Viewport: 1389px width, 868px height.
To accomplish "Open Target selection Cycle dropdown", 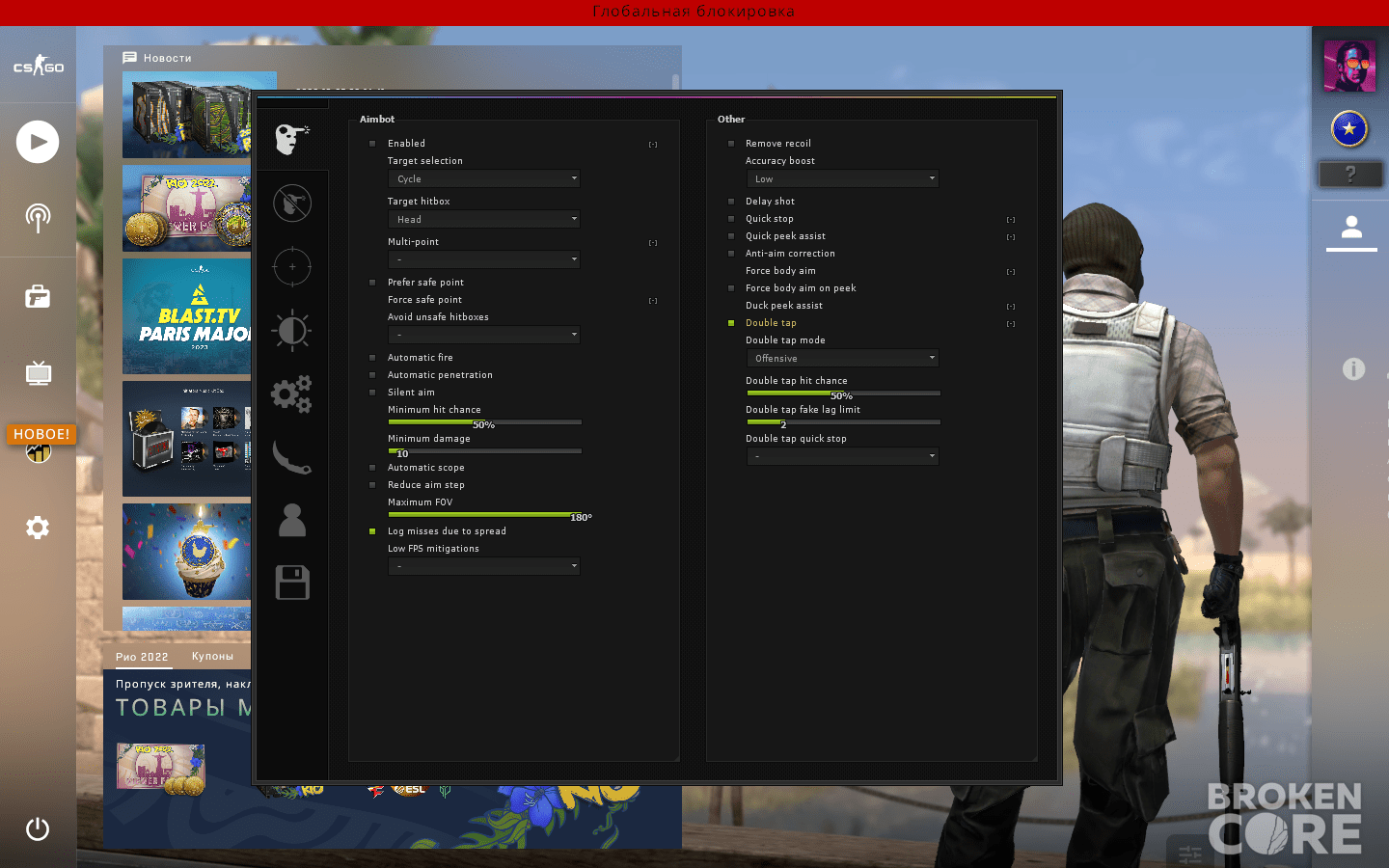I will point(484,178).
